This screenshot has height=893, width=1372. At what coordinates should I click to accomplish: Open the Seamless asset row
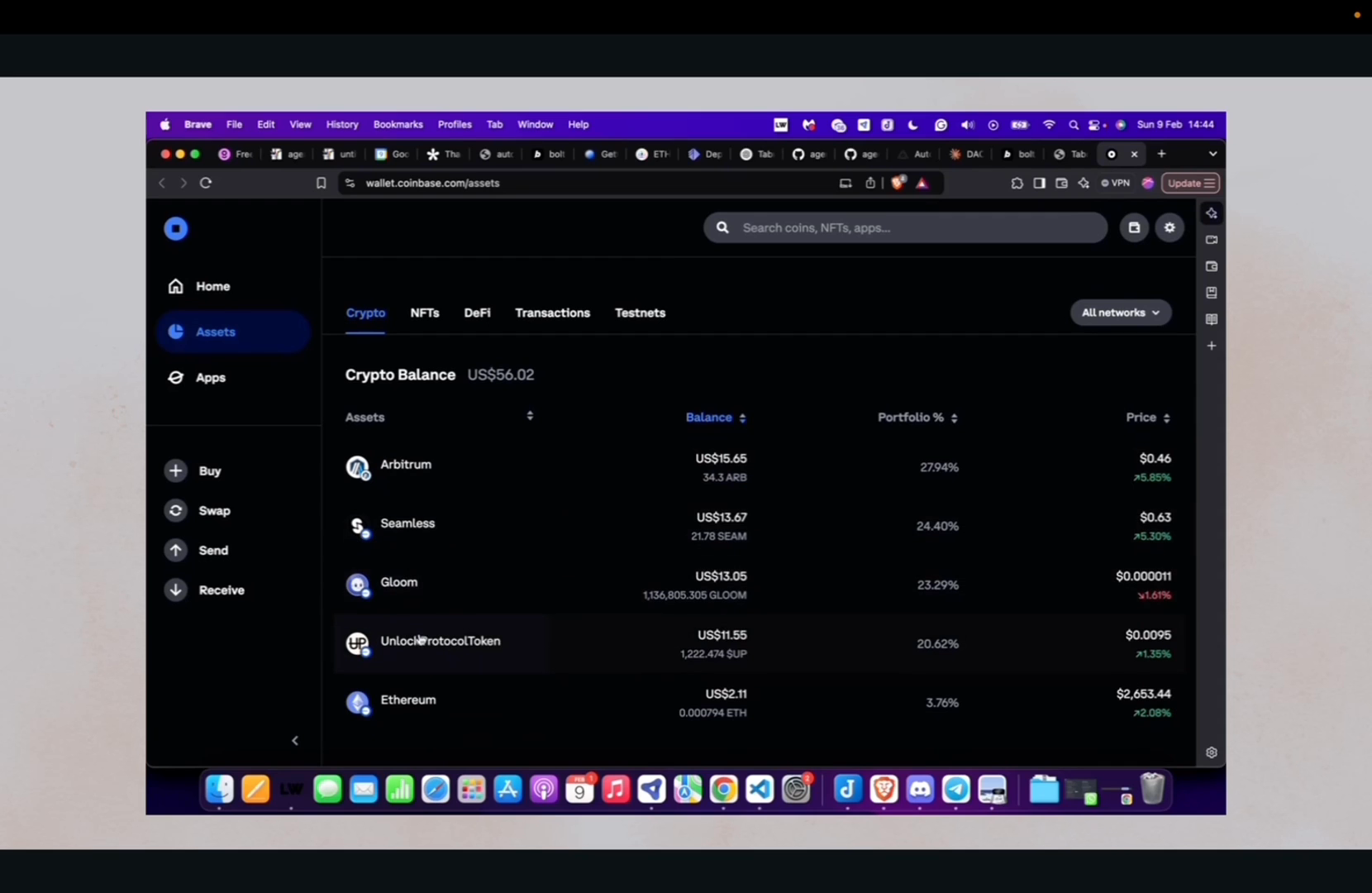(x=758, y=527)
